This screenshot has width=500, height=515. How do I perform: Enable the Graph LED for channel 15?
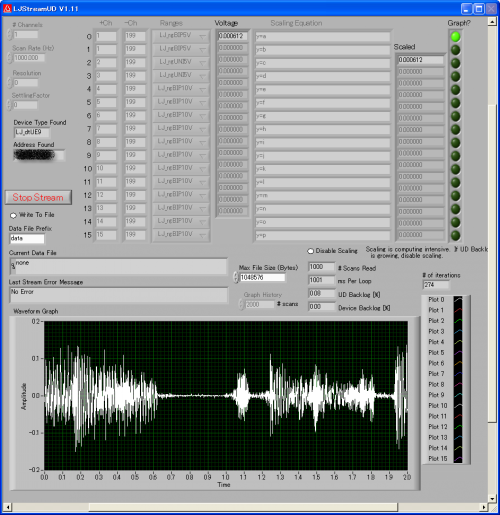[x=455, y=236]
